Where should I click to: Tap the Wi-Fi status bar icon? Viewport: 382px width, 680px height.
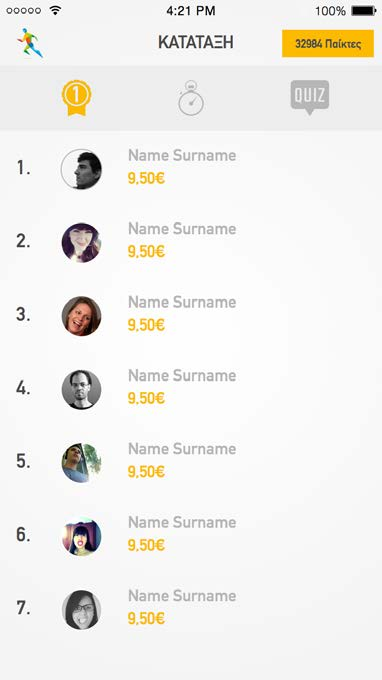[x=55, y=10]
